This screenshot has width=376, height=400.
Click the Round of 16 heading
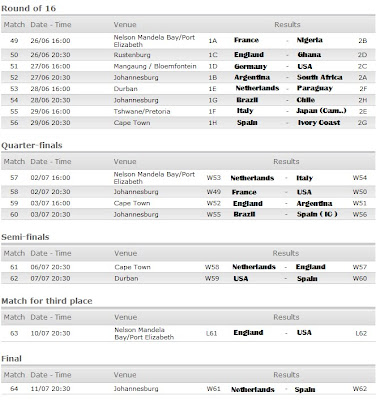click(29, 8)
